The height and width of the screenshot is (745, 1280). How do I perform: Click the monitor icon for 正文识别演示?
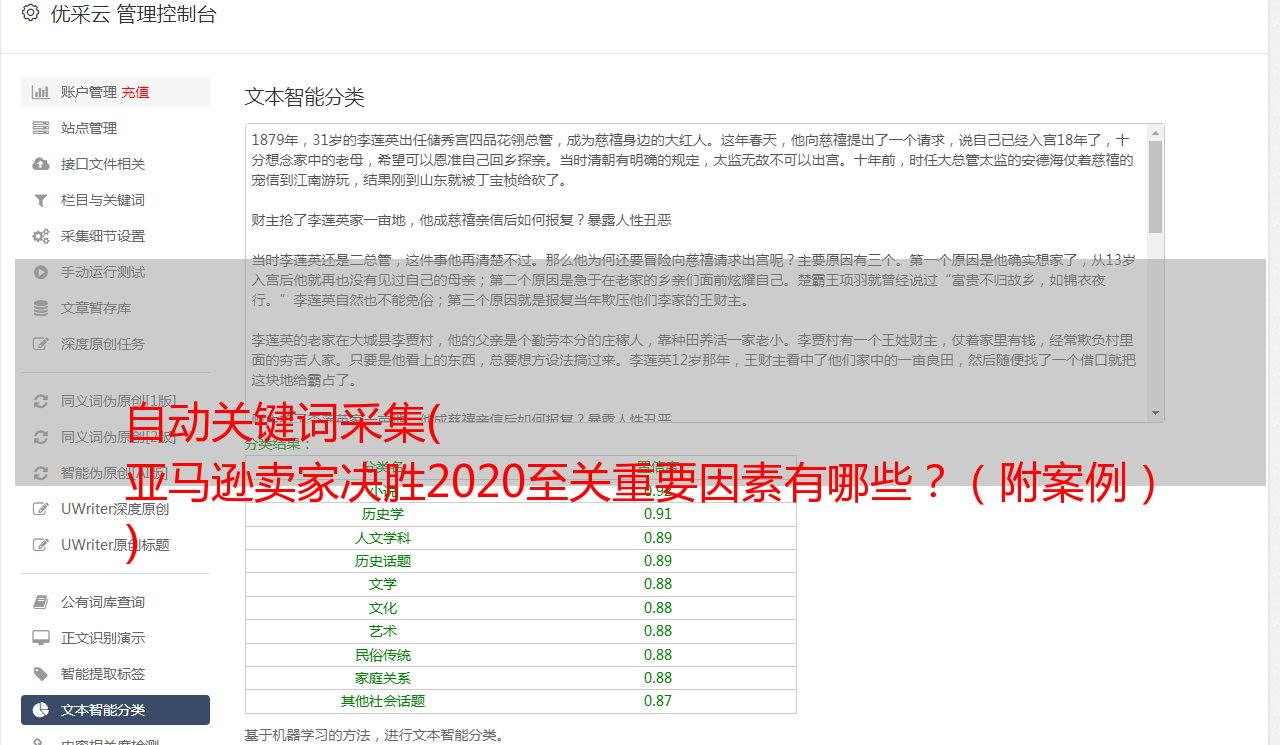pyautogui.click(x=41, y=638)
